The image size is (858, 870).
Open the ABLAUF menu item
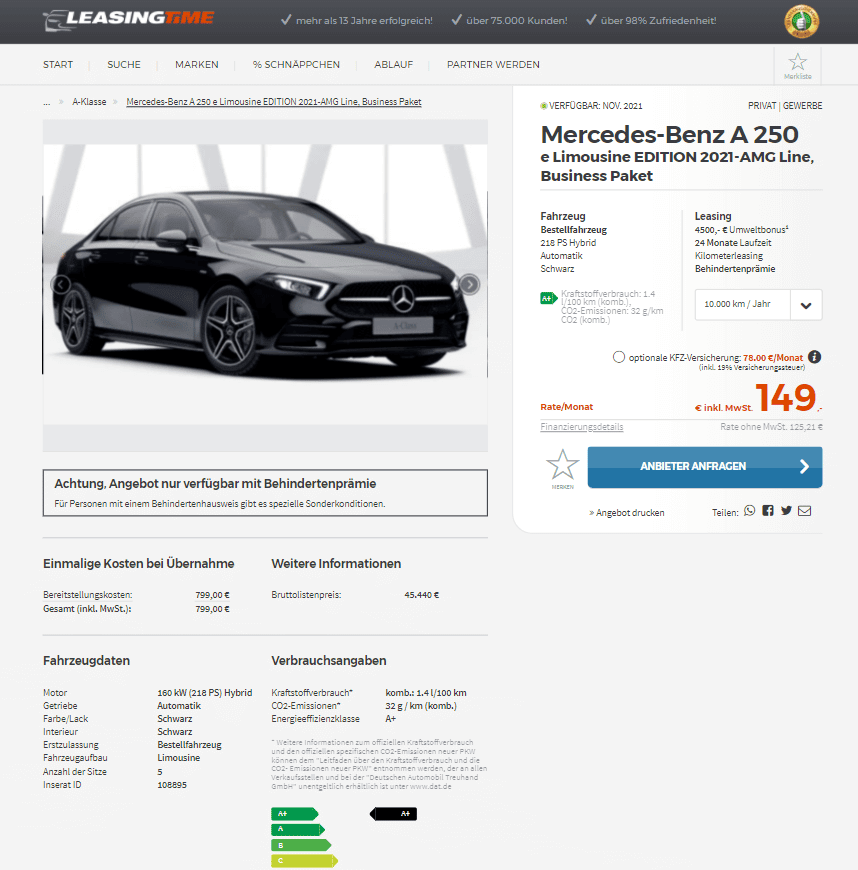coord(393,64)
